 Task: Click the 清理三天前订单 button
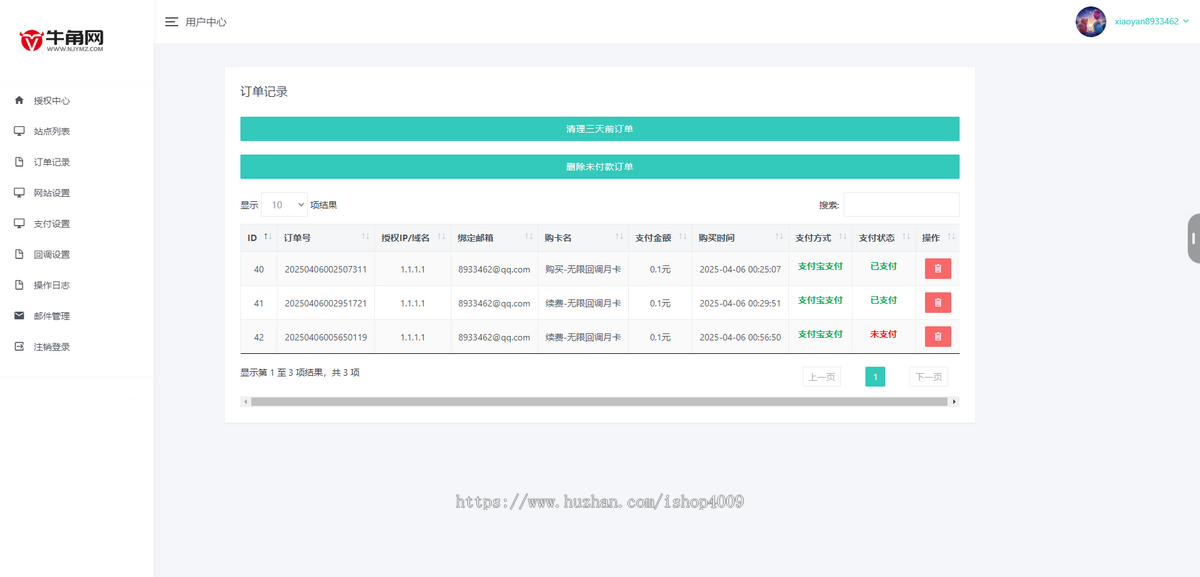click(600, 129)
